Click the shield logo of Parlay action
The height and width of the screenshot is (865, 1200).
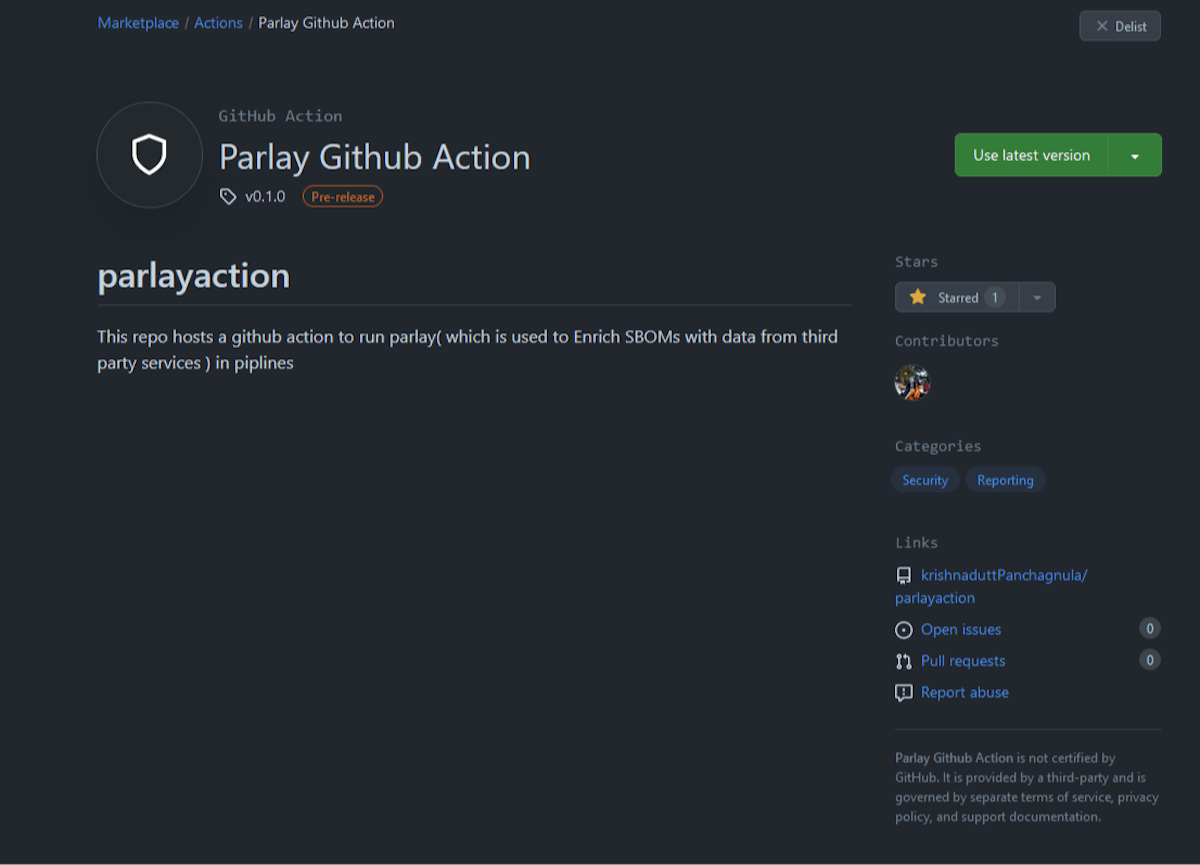click(149, 155)
